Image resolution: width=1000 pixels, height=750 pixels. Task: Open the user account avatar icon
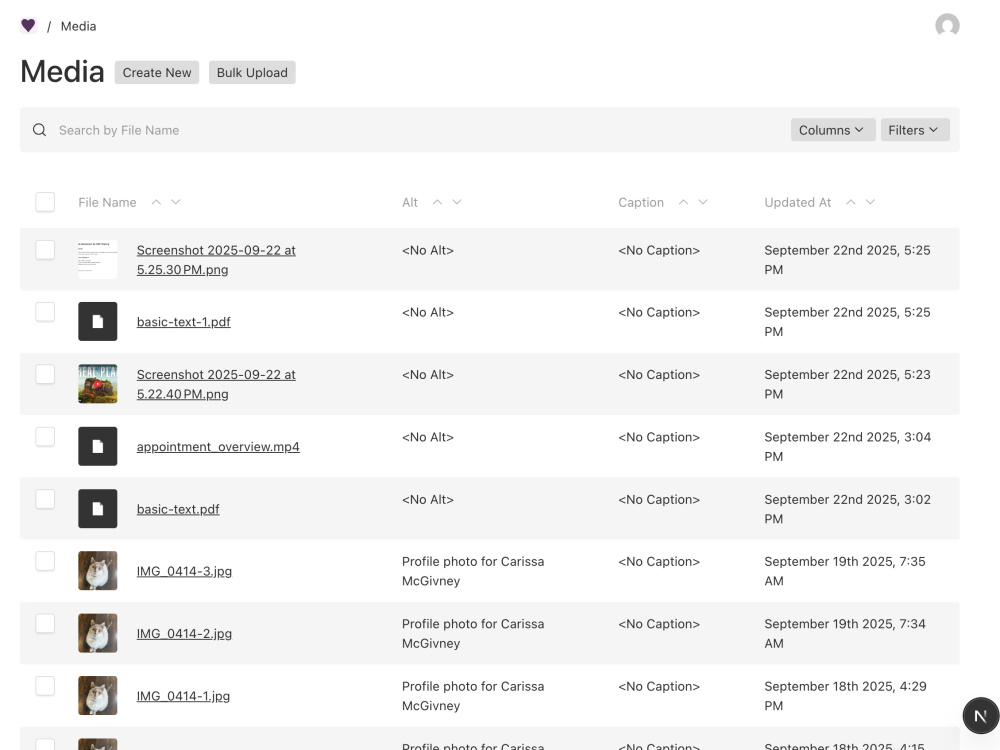coord(947,26)
